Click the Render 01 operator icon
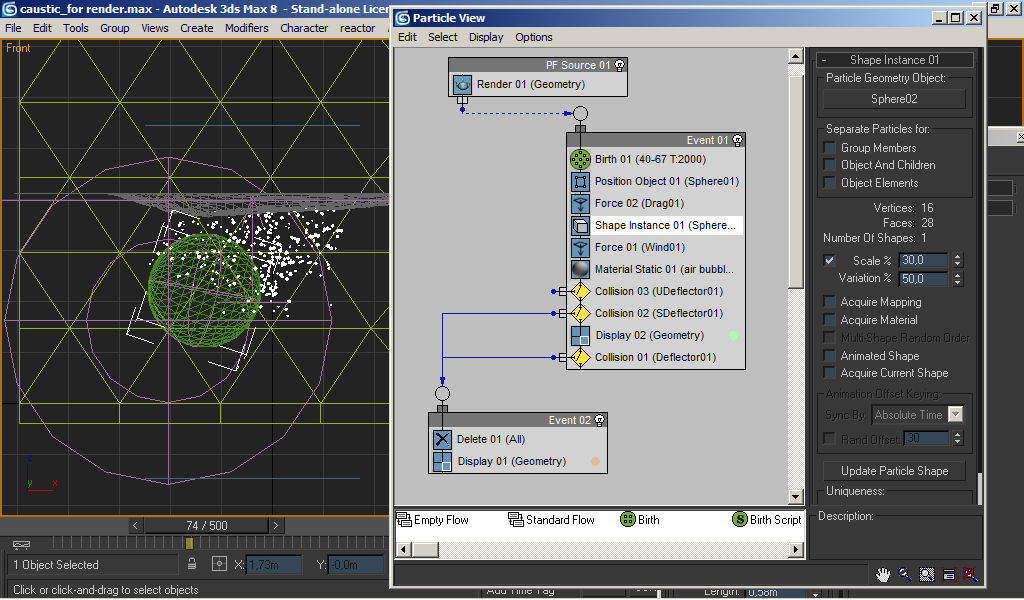1024x600 pixels. 462,84
